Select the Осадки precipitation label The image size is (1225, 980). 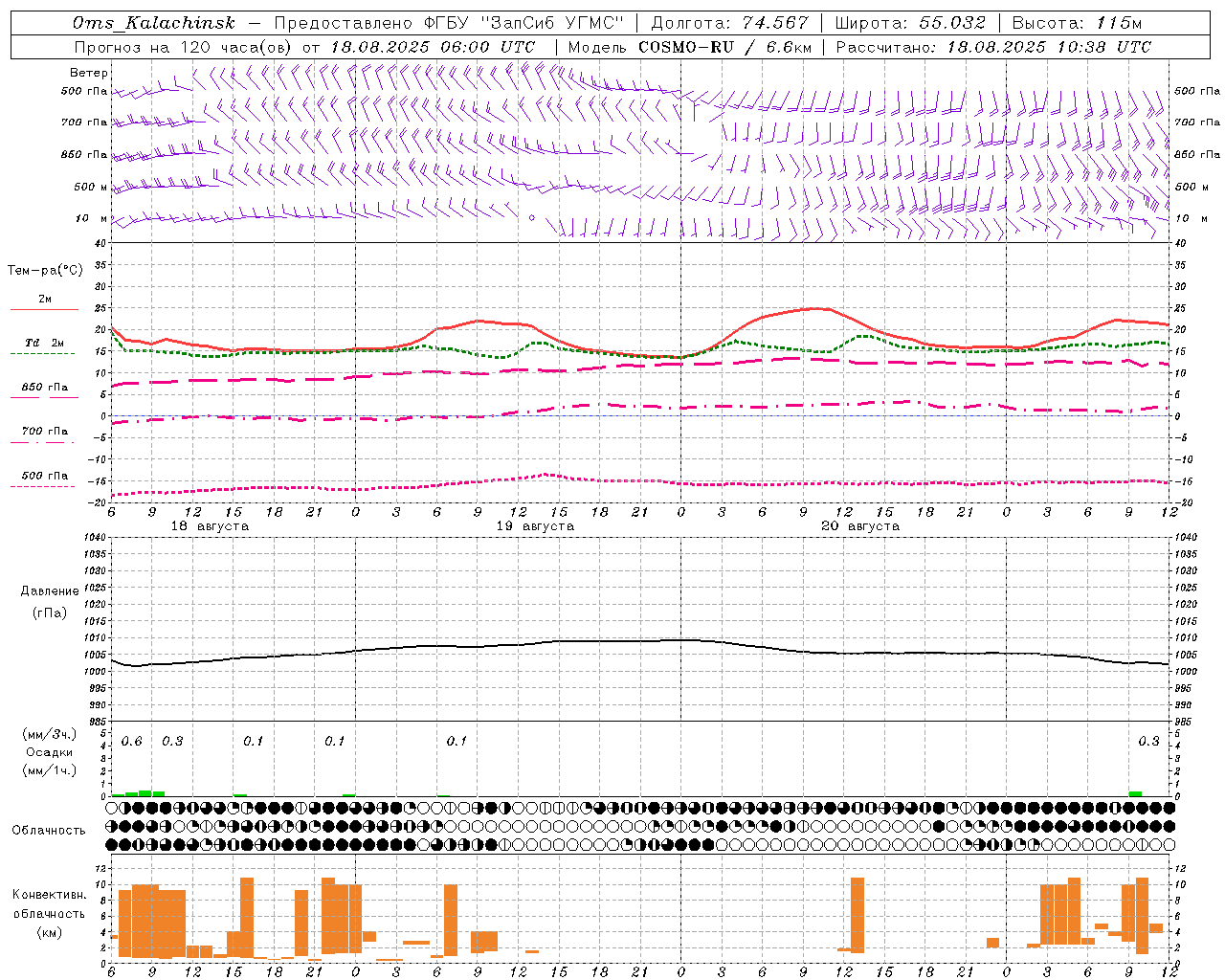[50, 752]
